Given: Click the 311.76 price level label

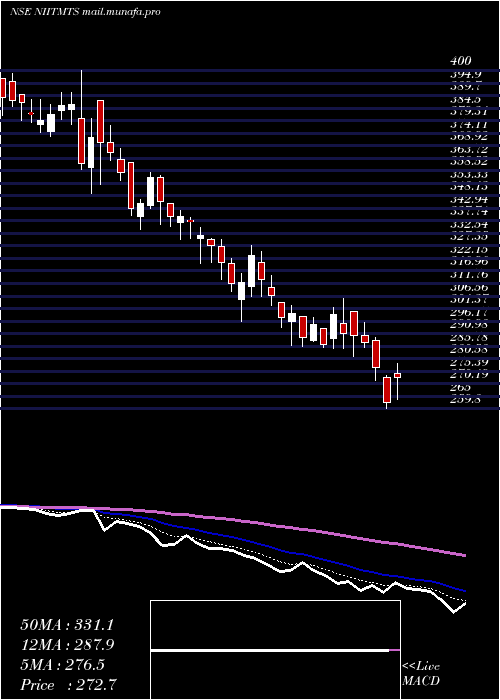Looking at the screenshot, I should pos(468,274).
